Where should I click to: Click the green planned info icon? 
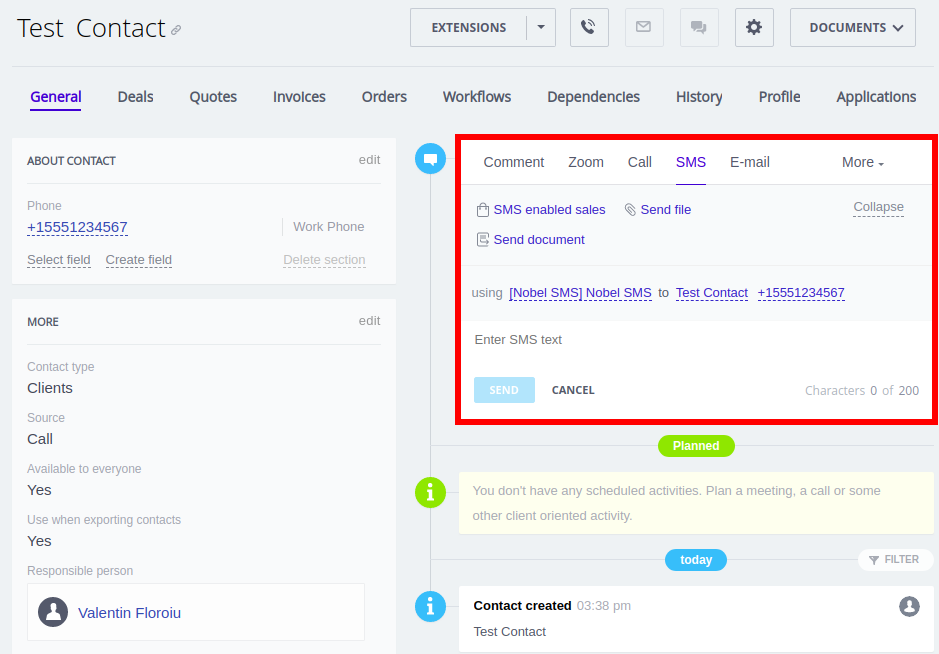click(430, 492)
